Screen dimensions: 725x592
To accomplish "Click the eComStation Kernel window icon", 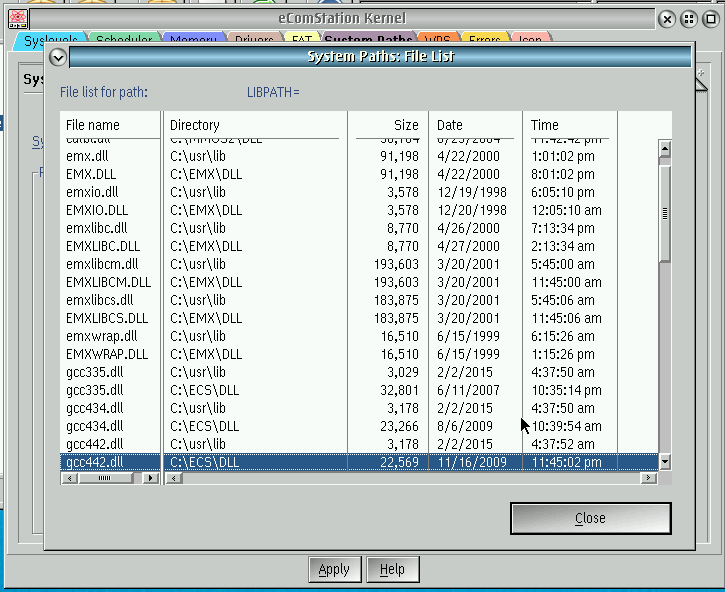I will [16, 18].
